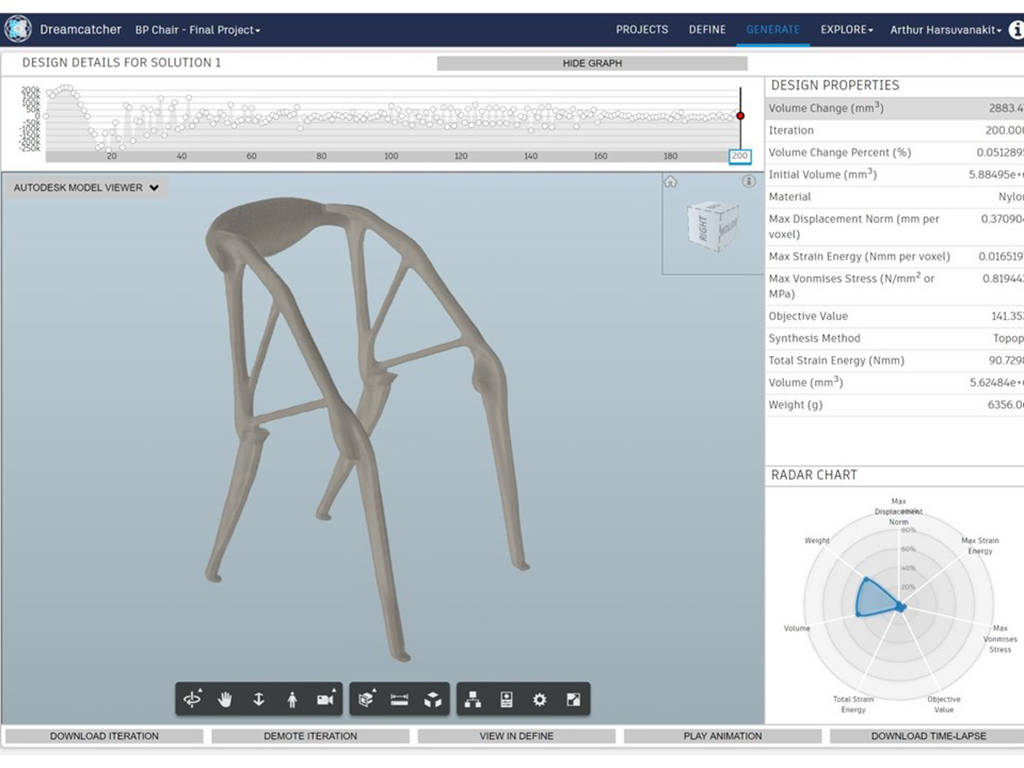1024x768 pixels.
Task: Enable First Person walk mode
Action: coord(292,700)
